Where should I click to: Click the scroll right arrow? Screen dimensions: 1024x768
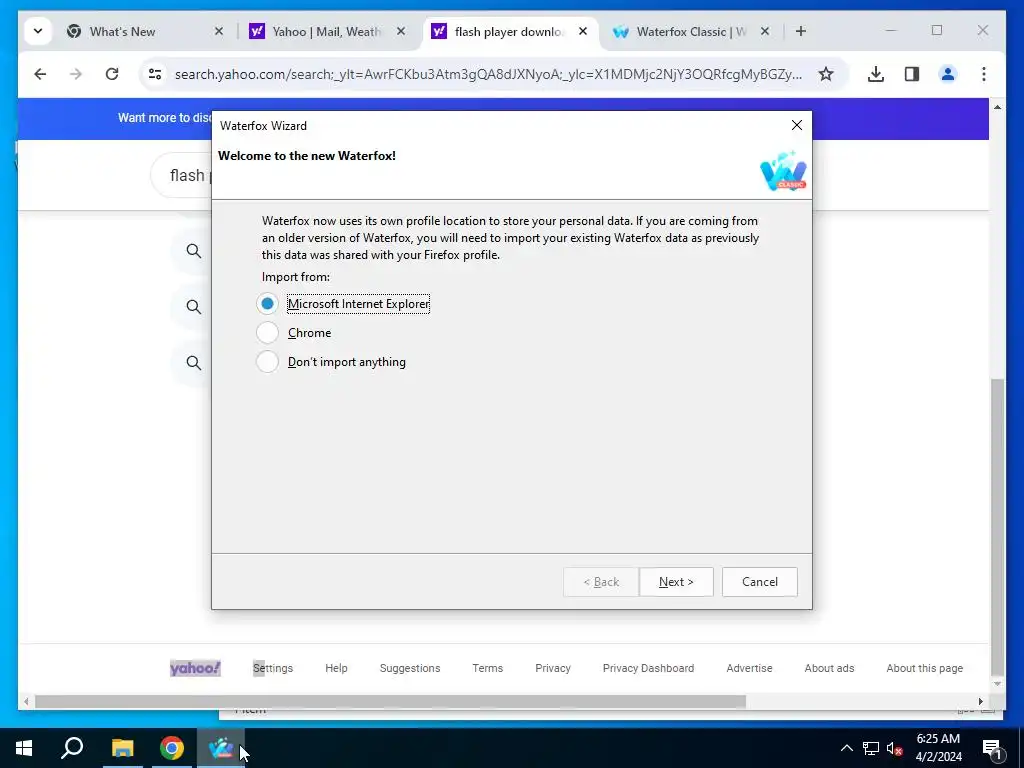pos(980,701)
